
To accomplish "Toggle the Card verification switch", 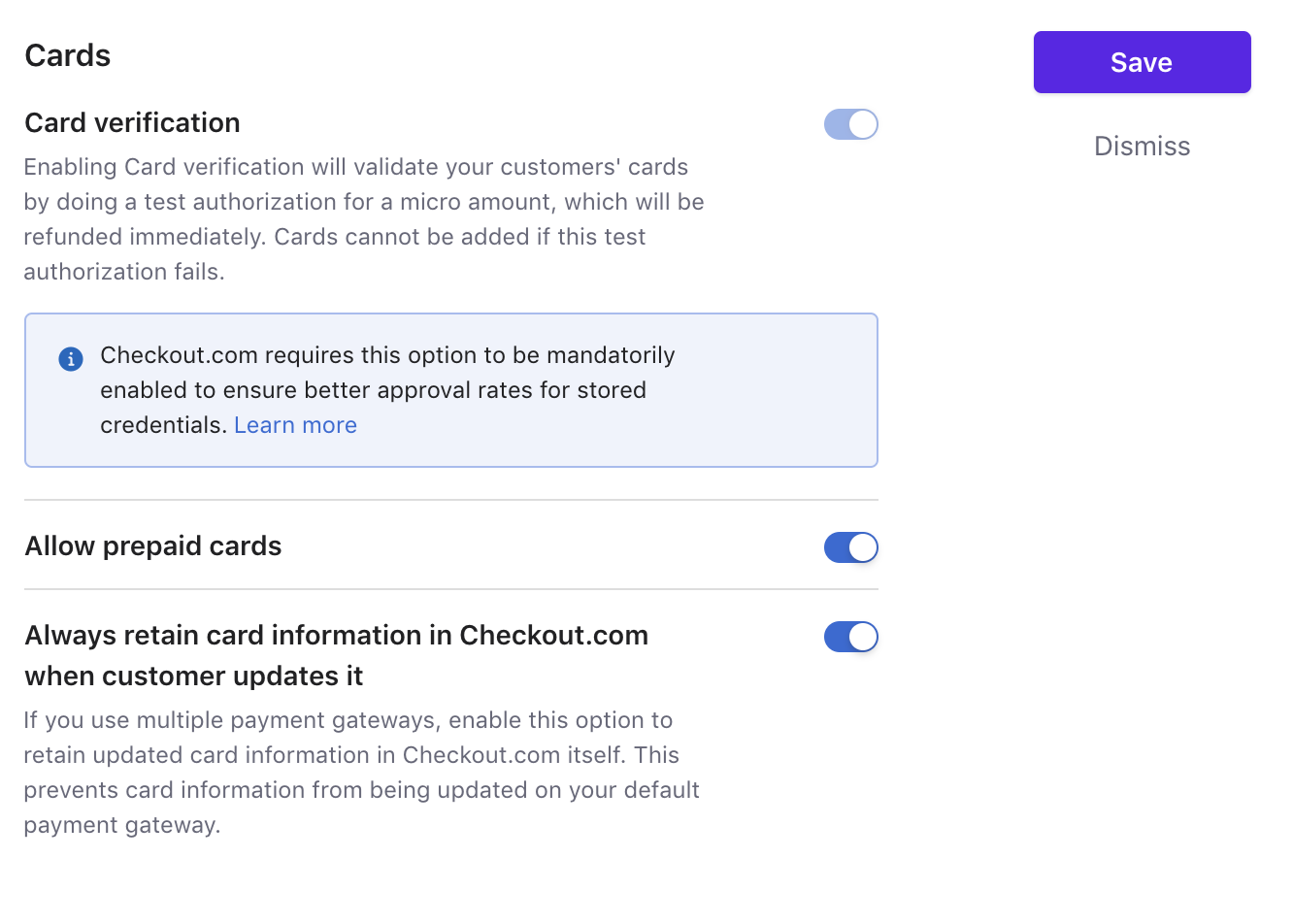I will [x=851, y=124].
